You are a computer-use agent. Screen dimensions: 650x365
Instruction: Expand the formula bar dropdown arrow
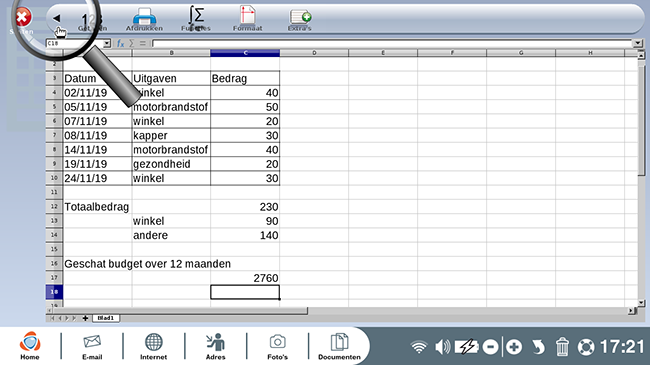click(638, 43)
